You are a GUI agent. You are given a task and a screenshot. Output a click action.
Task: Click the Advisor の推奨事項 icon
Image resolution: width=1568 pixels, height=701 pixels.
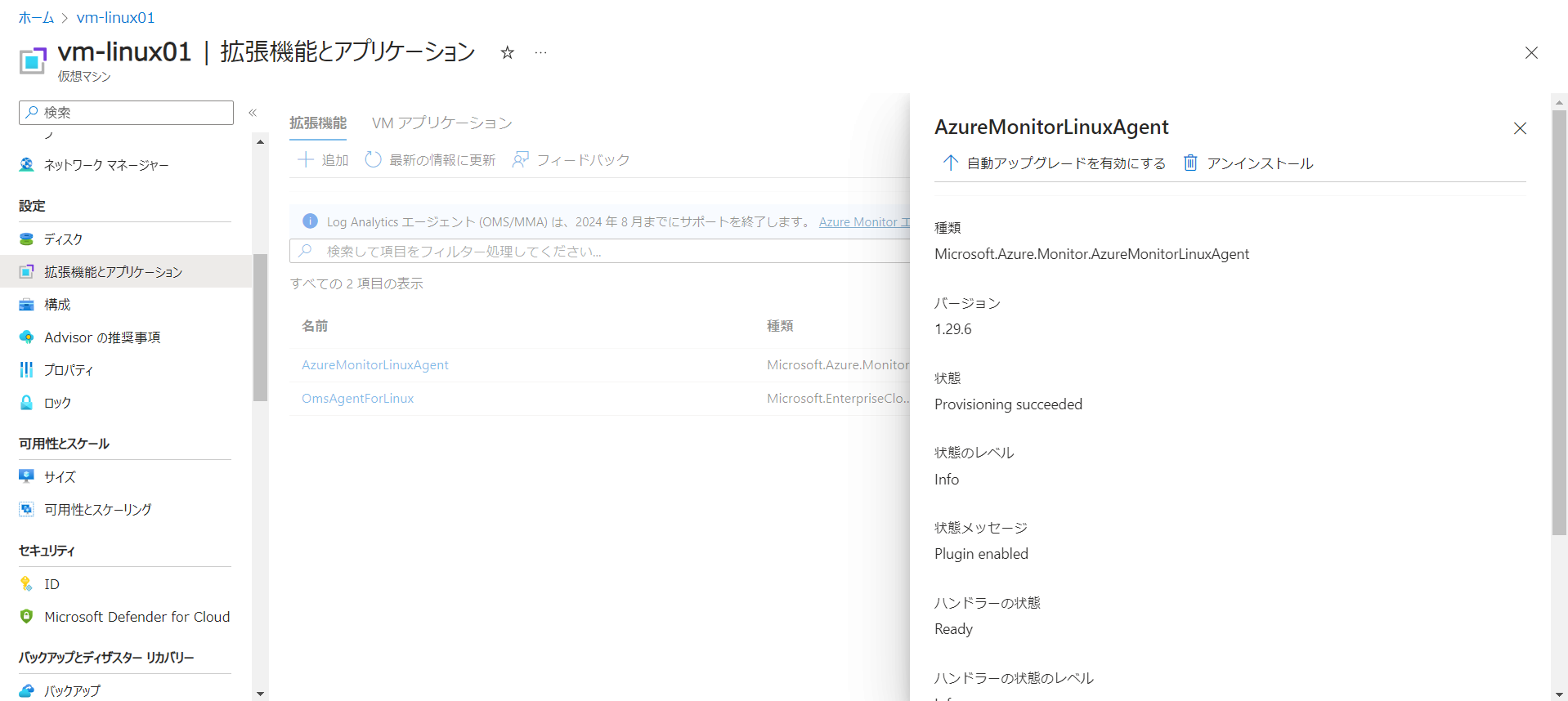[27, 337]
